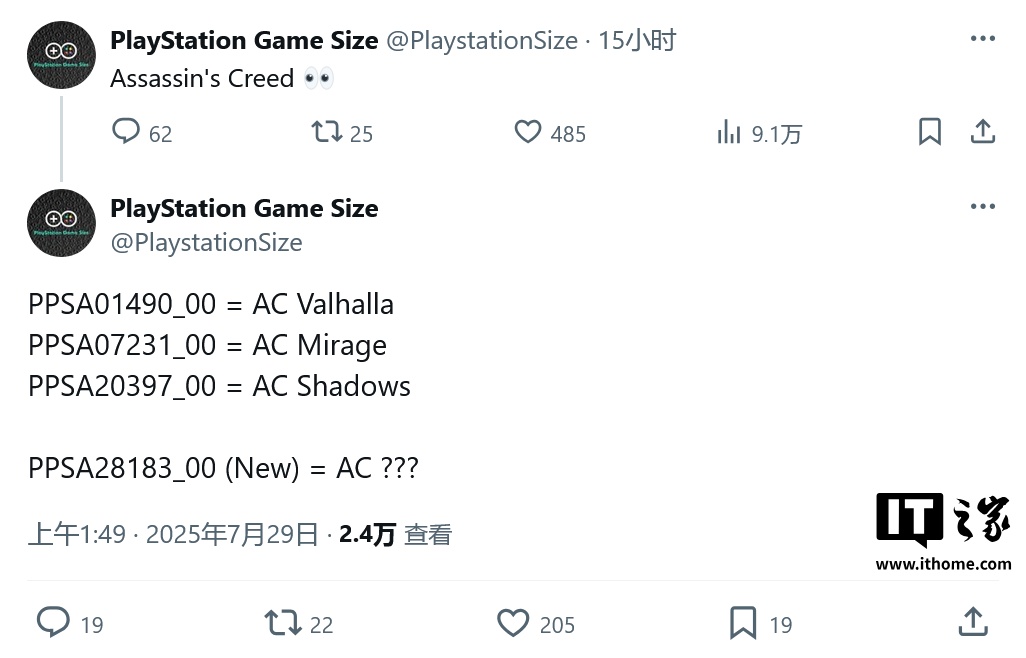Click @PlaystationSize handle in top tweet
The image size is (1026, 658).
tap(482, 41)
